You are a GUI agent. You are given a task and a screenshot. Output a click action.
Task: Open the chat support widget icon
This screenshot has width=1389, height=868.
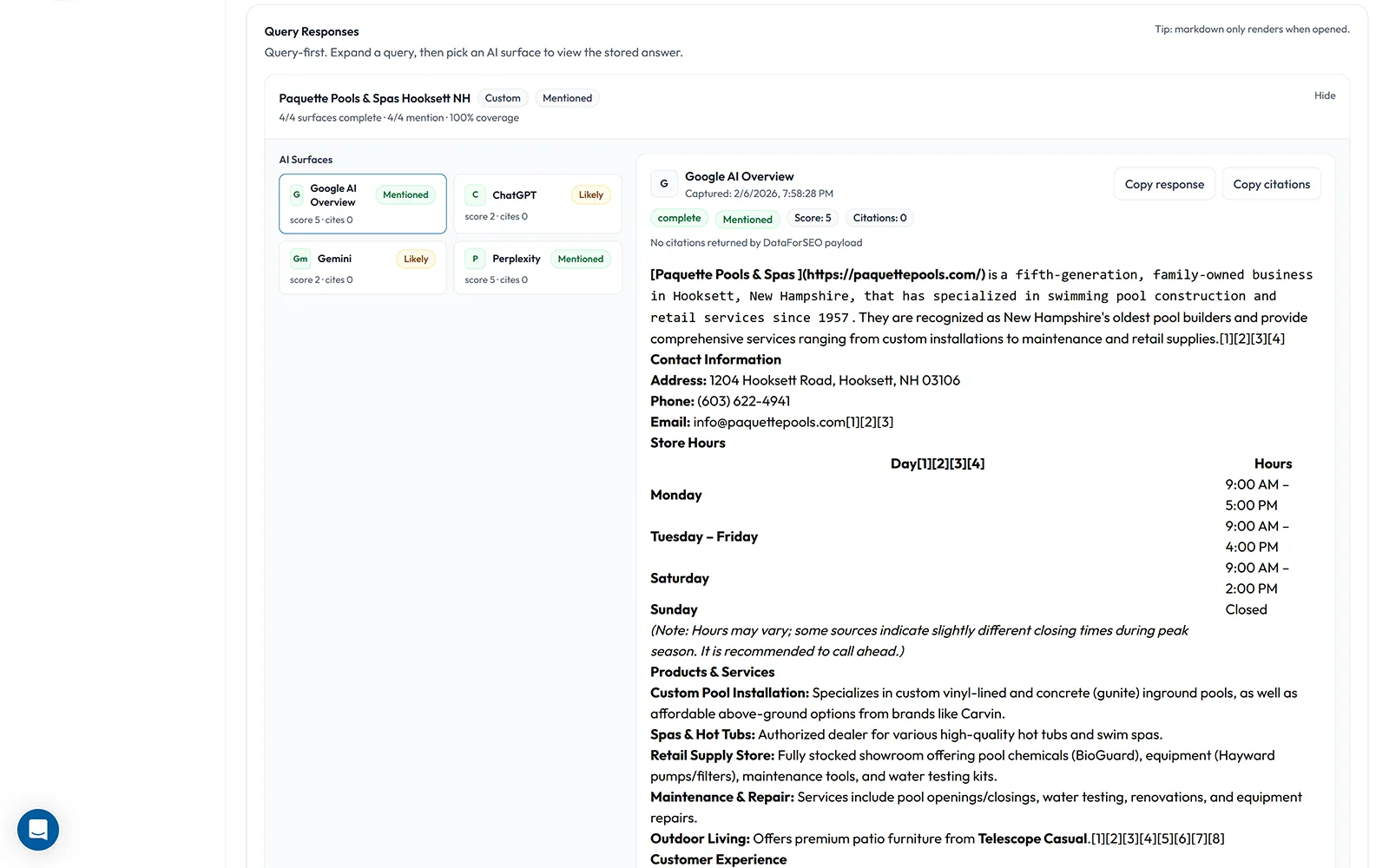pyautogui.click(x=38, y=830)
